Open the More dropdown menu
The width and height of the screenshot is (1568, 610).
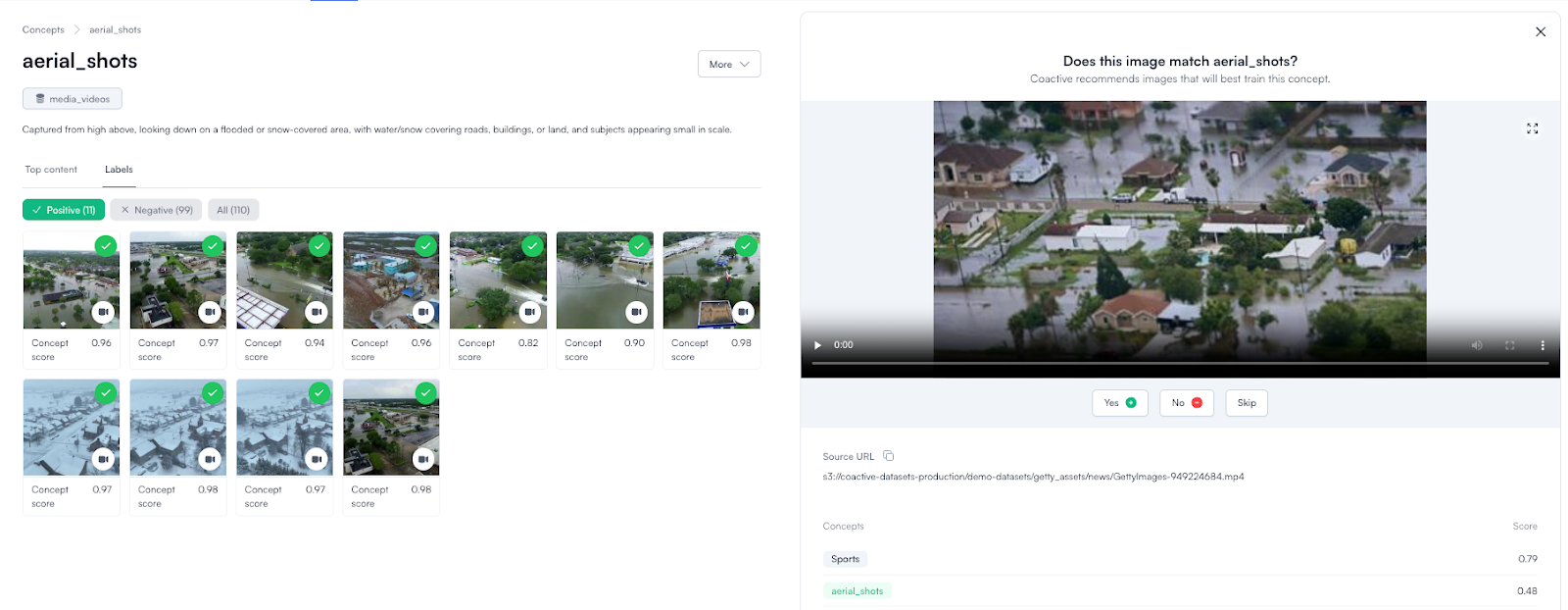point(728,65)
